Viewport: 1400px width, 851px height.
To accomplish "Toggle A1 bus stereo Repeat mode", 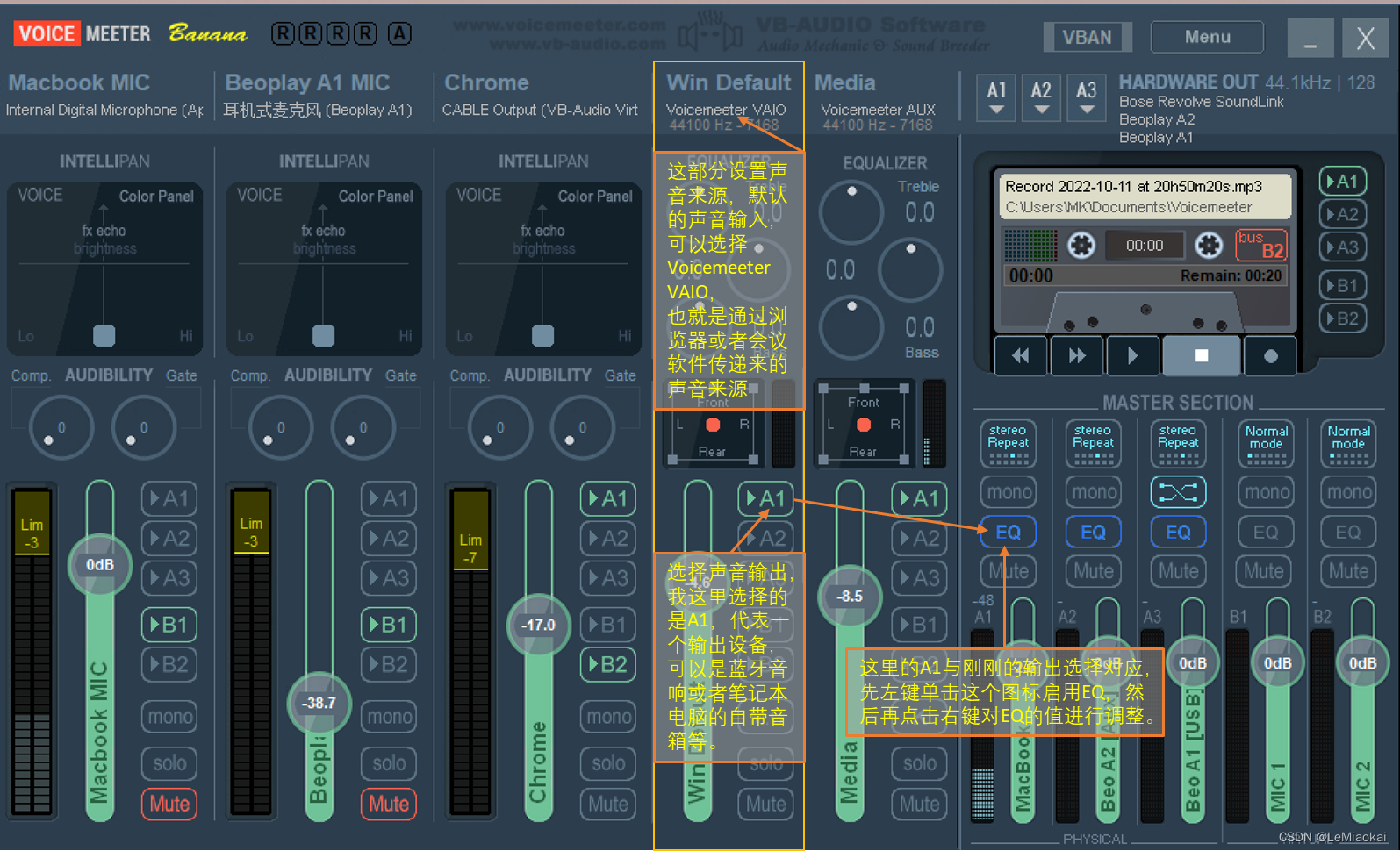I will (x=1008, y=443).
